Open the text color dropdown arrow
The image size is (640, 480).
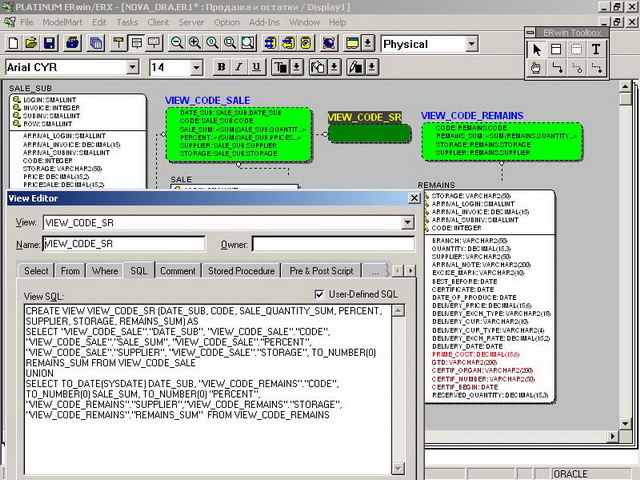297,67
